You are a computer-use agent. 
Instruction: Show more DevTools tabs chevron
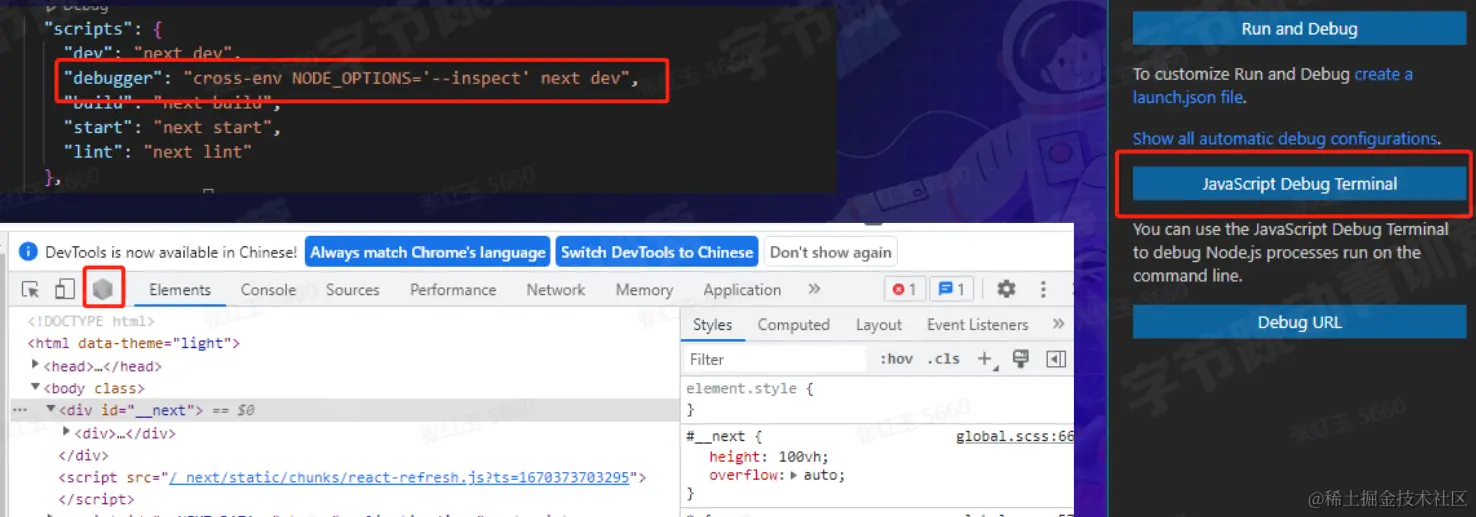click(x=814, y=289)
